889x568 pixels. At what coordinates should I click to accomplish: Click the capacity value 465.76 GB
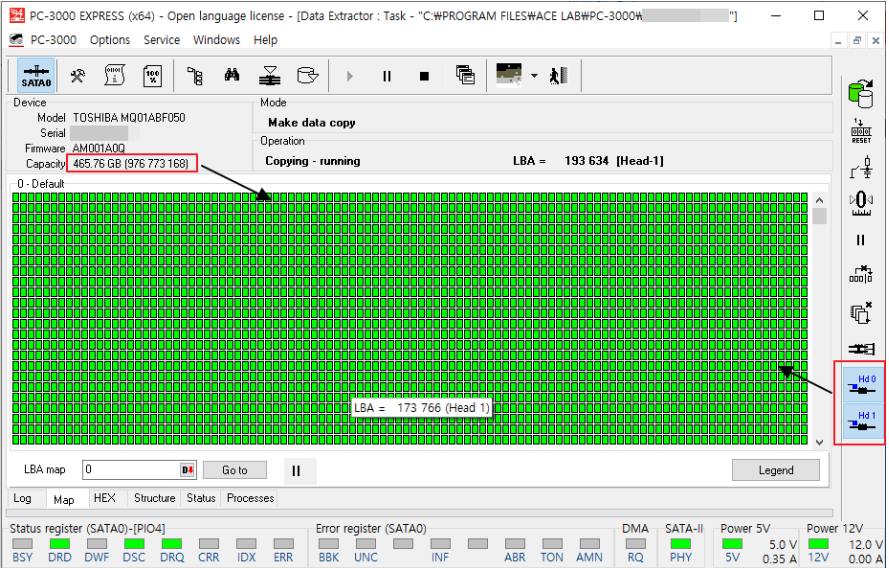tap(131, 164)
